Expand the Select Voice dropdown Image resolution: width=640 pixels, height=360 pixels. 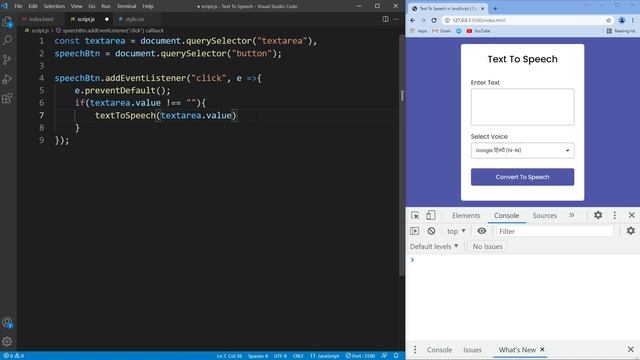pyautogui.click(x=522, y=150)
